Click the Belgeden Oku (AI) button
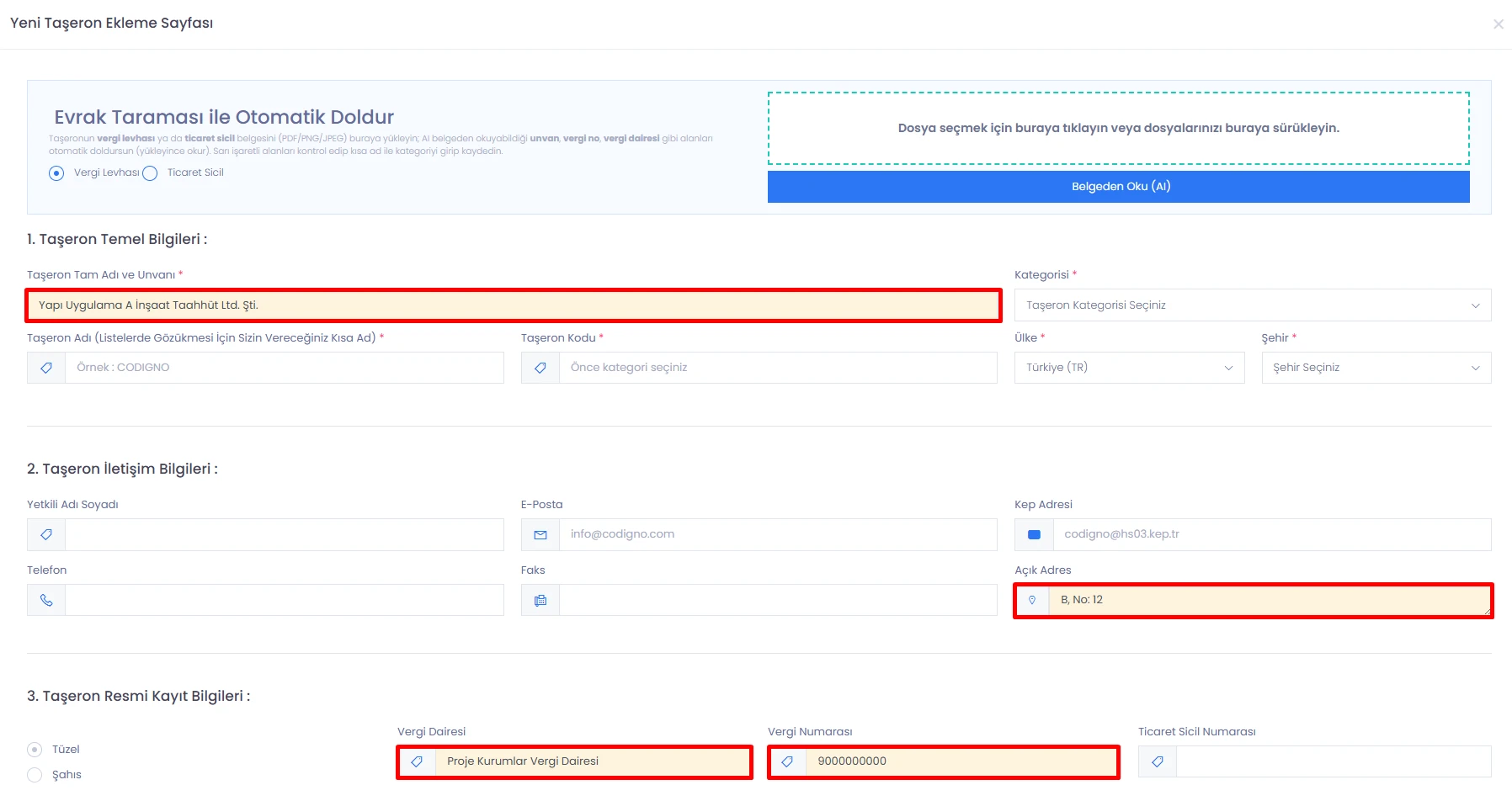 (x=1119, y=187)
